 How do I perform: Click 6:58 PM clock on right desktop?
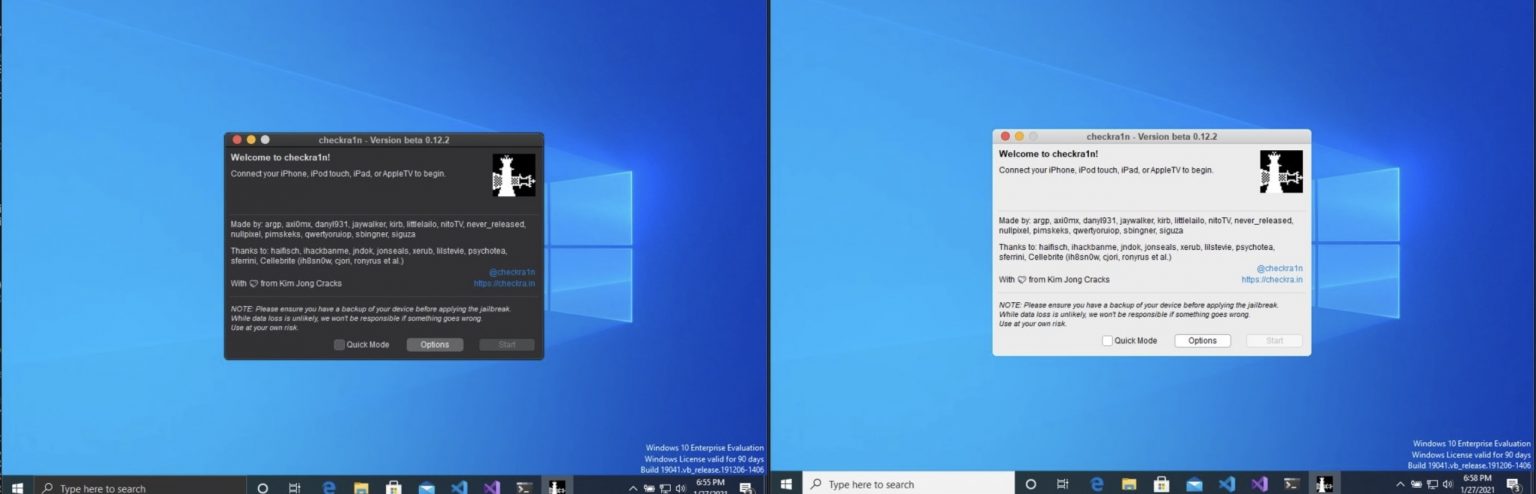pos(1478,479)
